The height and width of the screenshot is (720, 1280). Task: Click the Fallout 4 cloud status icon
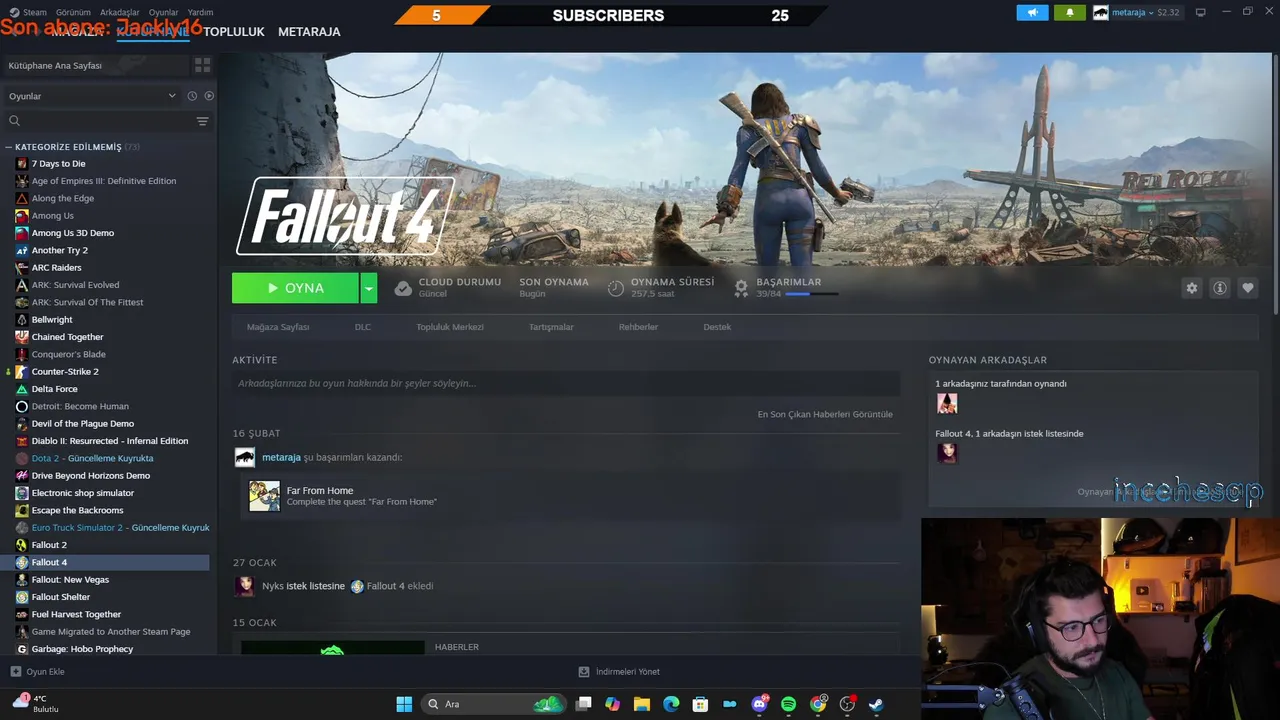tap(403, 288)
